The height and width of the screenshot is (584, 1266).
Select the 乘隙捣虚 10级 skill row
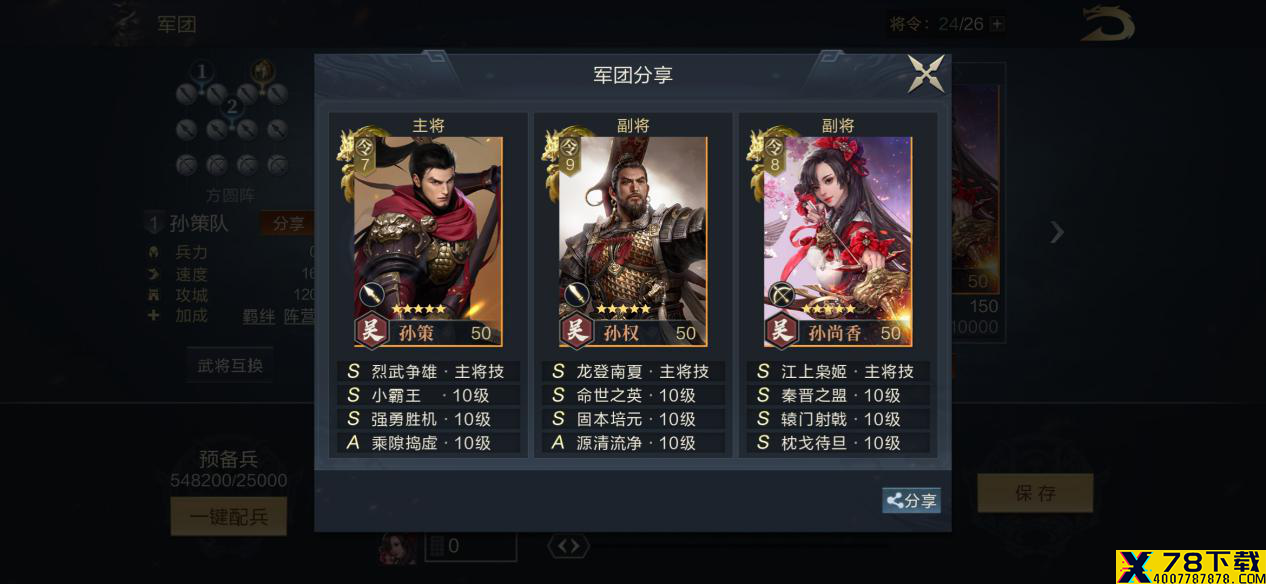pos(428,443)
